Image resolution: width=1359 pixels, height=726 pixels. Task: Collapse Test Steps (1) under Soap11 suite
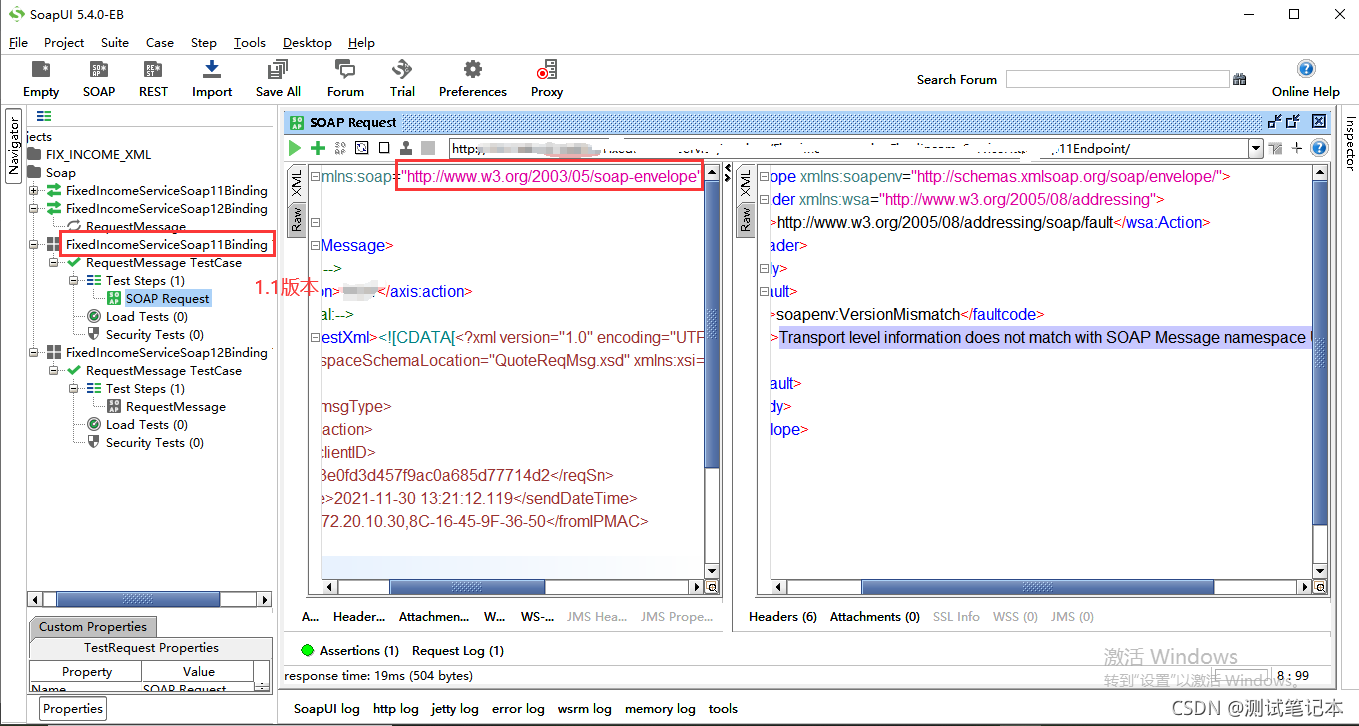74,280
